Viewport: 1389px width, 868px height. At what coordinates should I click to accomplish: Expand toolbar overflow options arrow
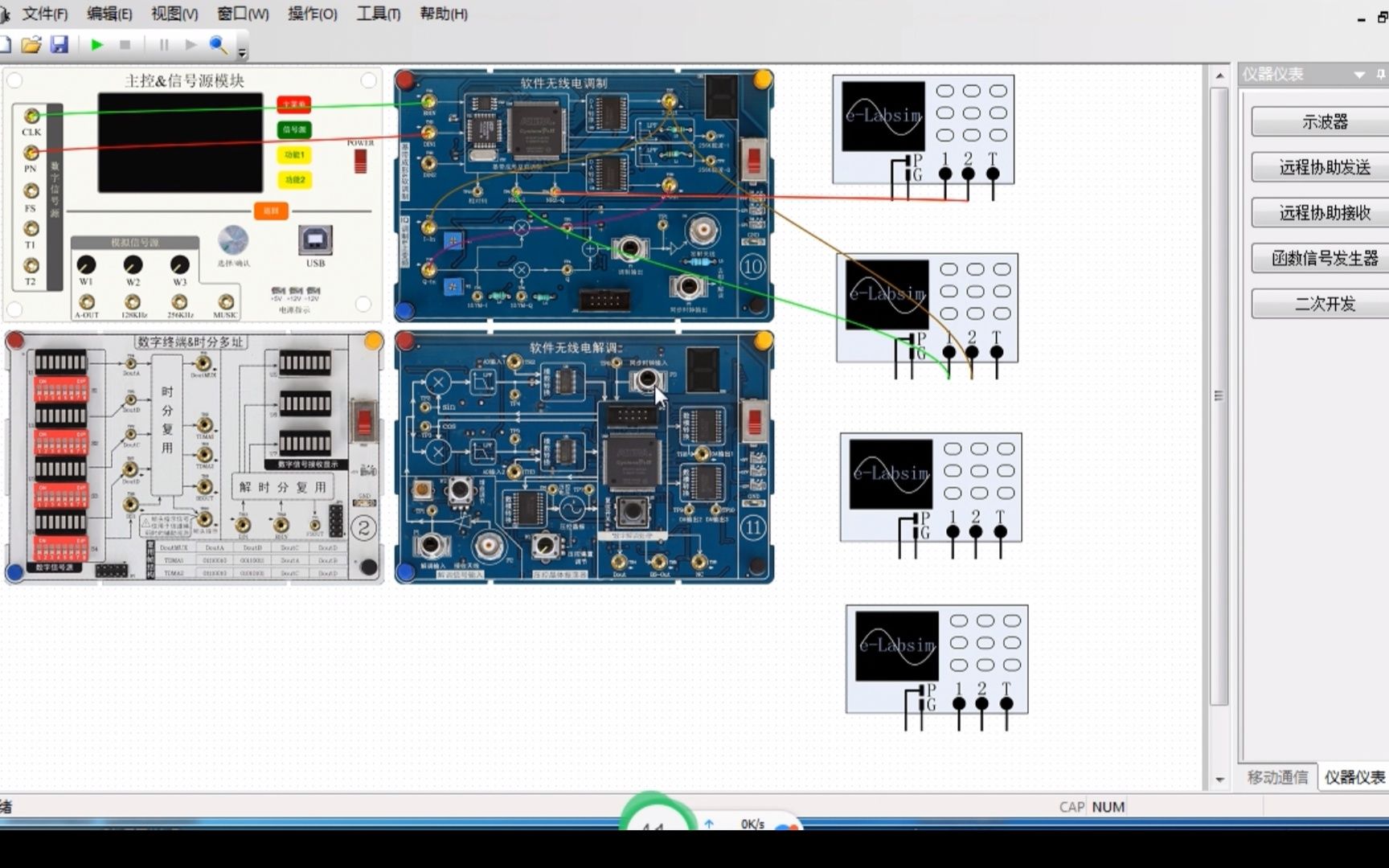pyautogui.click(x=242, y=52)
